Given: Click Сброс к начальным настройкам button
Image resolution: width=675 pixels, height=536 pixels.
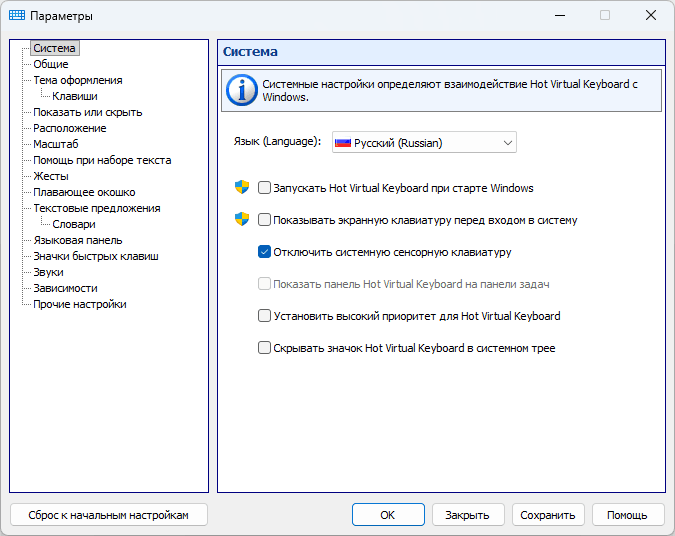Looking at the screenshot, I should pos(108,515).
